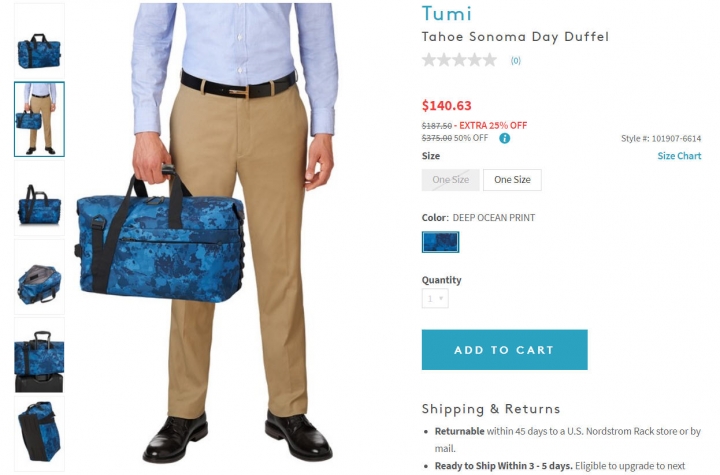View the duffel on suitcase thumbnail
Image resolution: width=720 pixels, height=475 pixels.
39,356
